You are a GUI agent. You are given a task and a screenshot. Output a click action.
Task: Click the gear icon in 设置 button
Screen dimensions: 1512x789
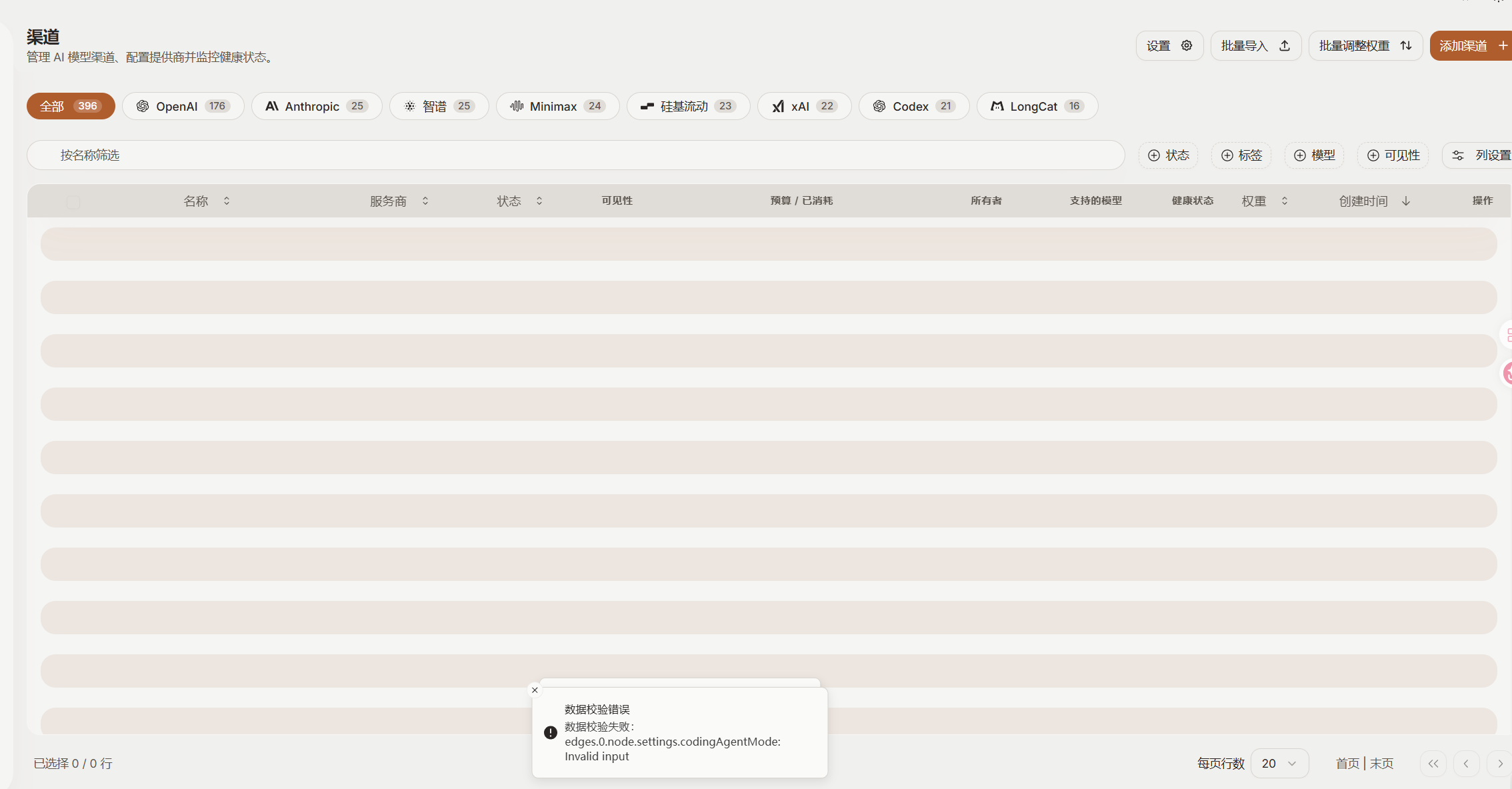[x=1187, y=46]
